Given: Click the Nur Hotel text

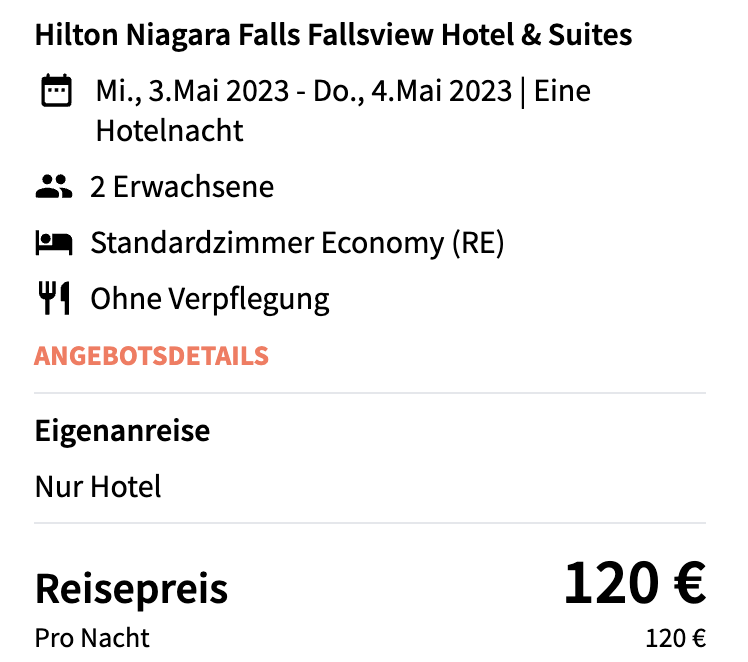Looking at the screenshot, I should coord(98,486).
